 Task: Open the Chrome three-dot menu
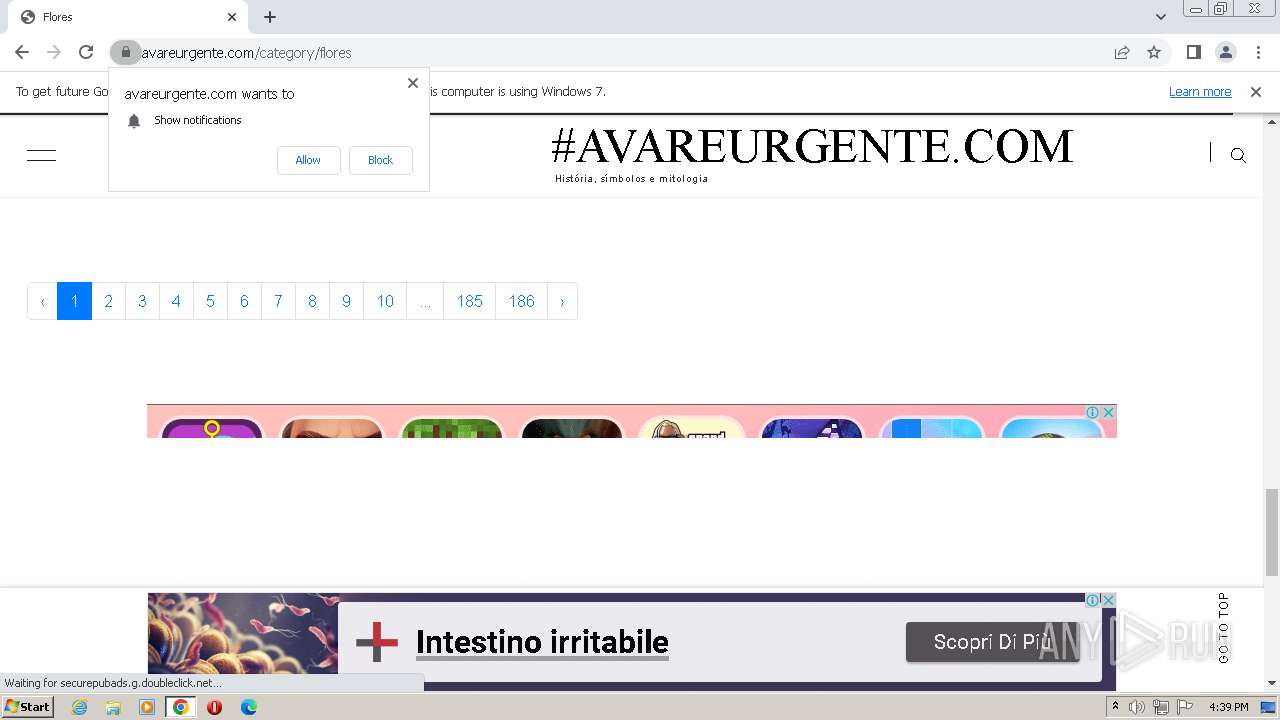pos(1258,52)
